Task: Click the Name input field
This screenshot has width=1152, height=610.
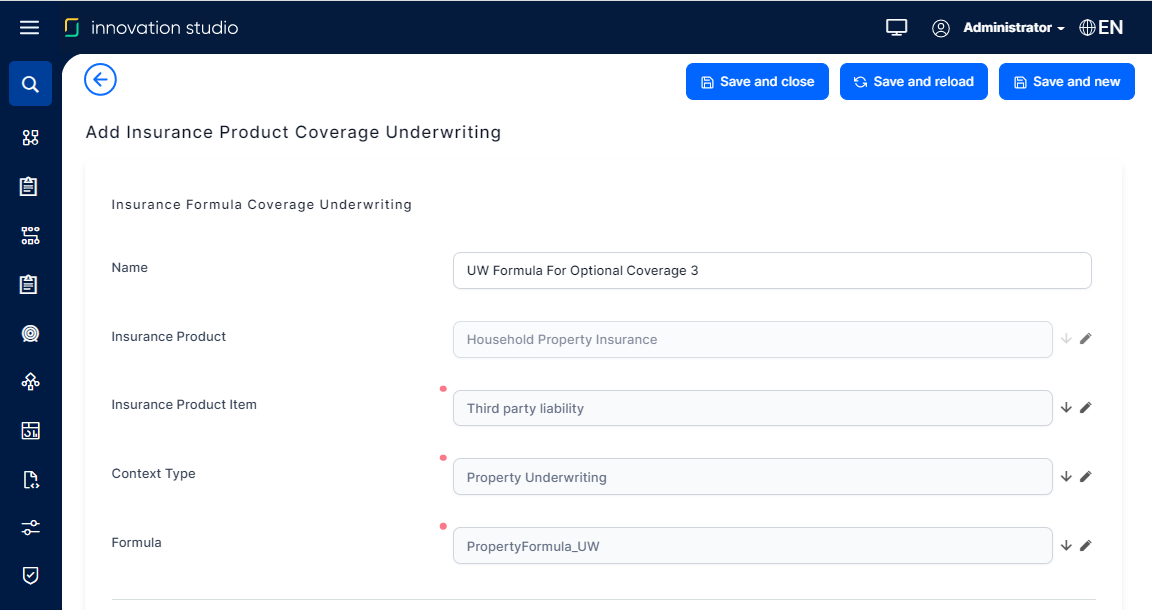Action: (771, 271)
